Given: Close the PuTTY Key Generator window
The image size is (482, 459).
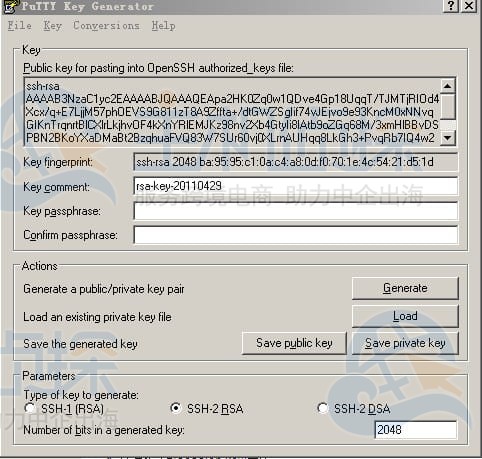Looking at the screenshot, I should tap(469, 6).
